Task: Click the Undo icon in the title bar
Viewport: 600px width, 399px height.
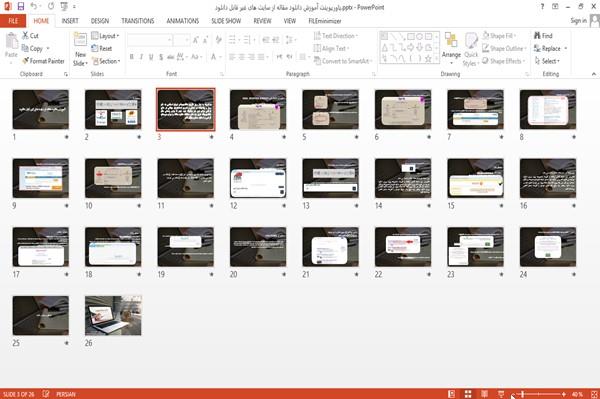Action: pyautogui.click(x=34, y=6)
